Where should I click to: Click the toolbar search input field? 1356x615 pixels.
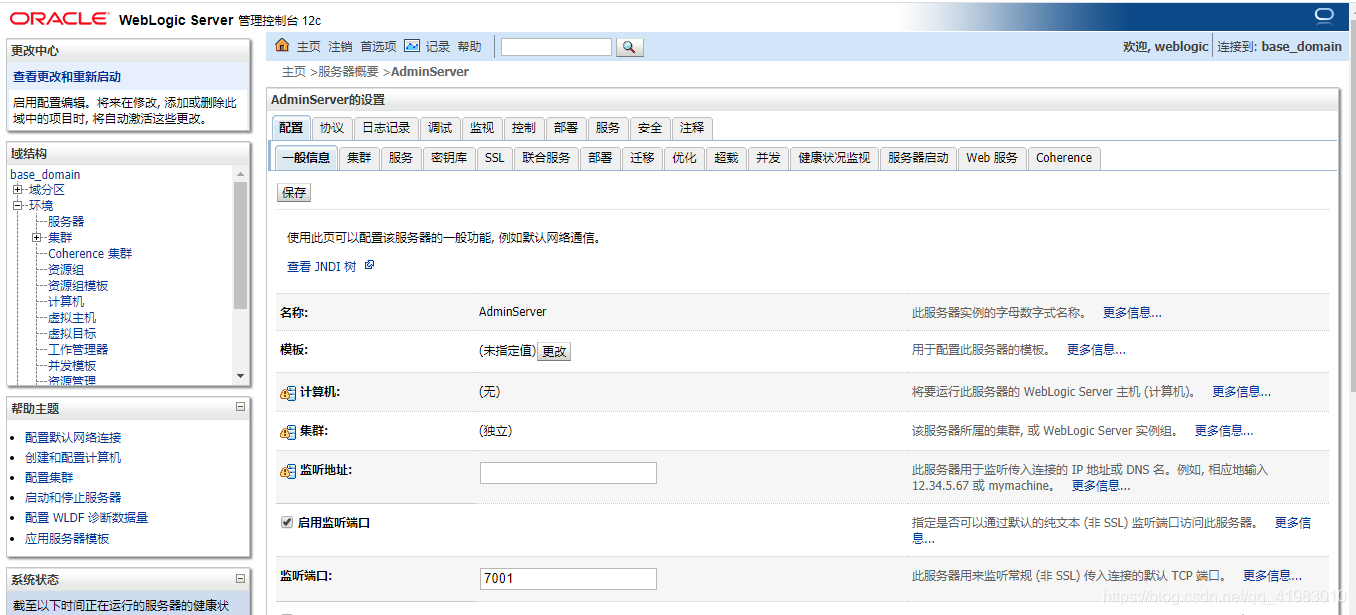tap(556, 47)
